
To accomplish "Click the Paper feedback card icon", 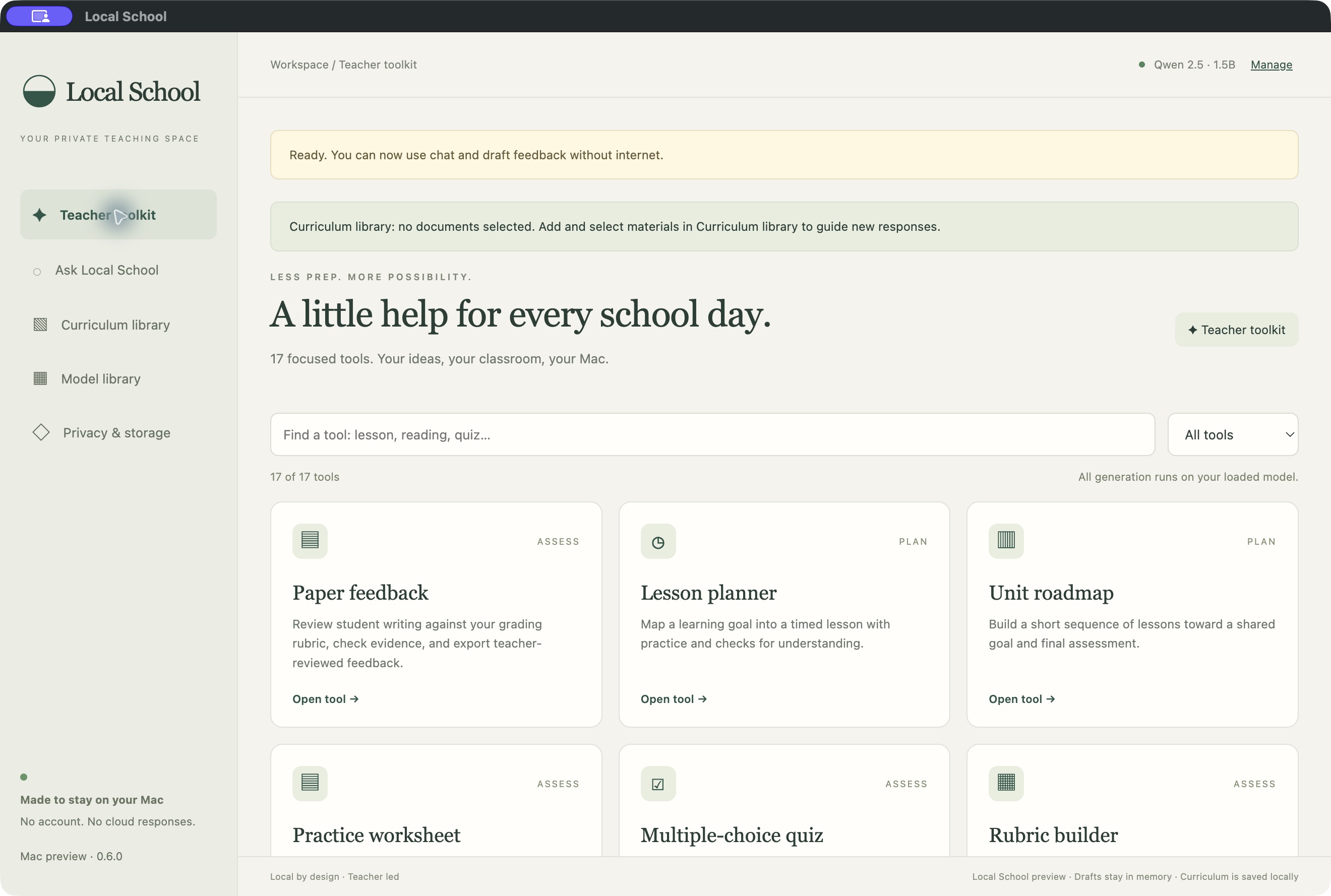I will [310, 541].
